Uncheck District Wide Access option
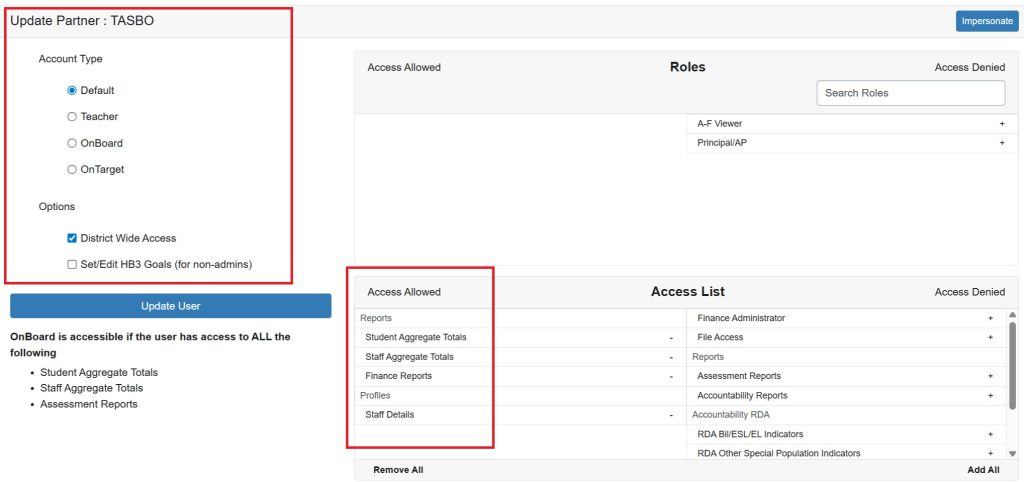 click(72, 239)
